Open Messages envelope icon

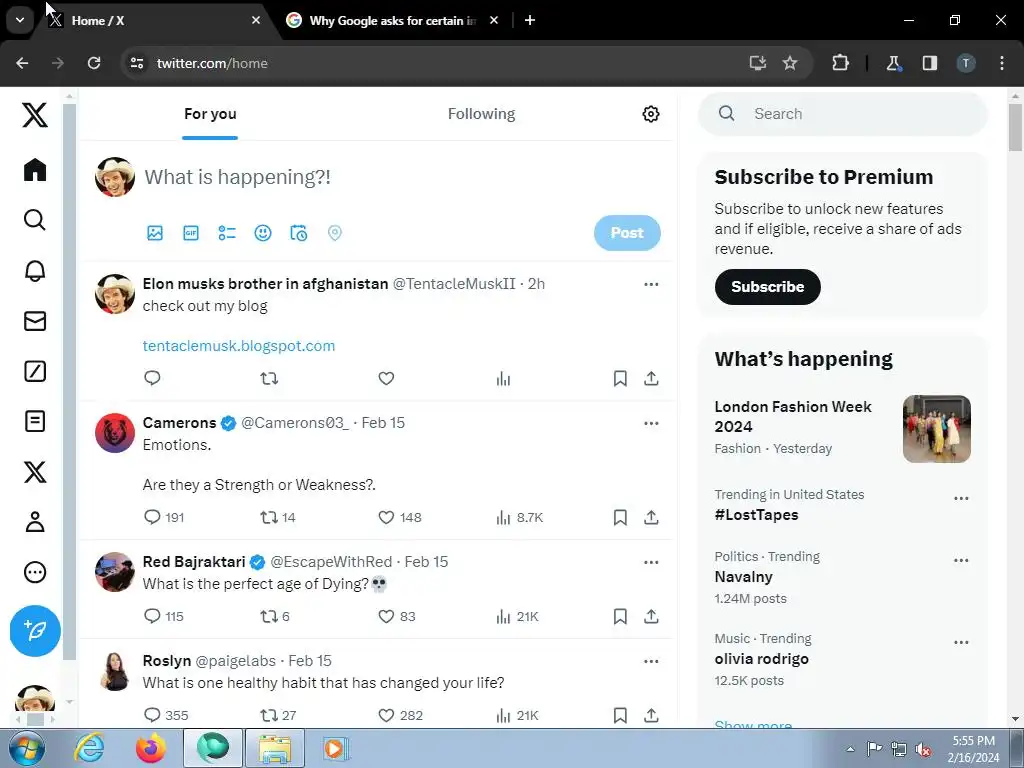[35, 321]
